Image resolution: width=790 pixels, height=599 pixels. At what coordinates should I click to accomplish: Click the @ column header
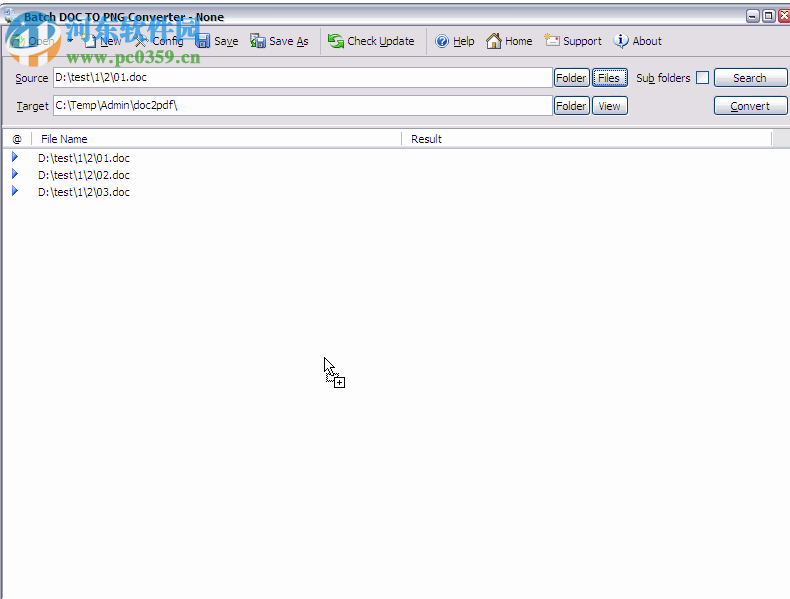click(x=17, y=139)
